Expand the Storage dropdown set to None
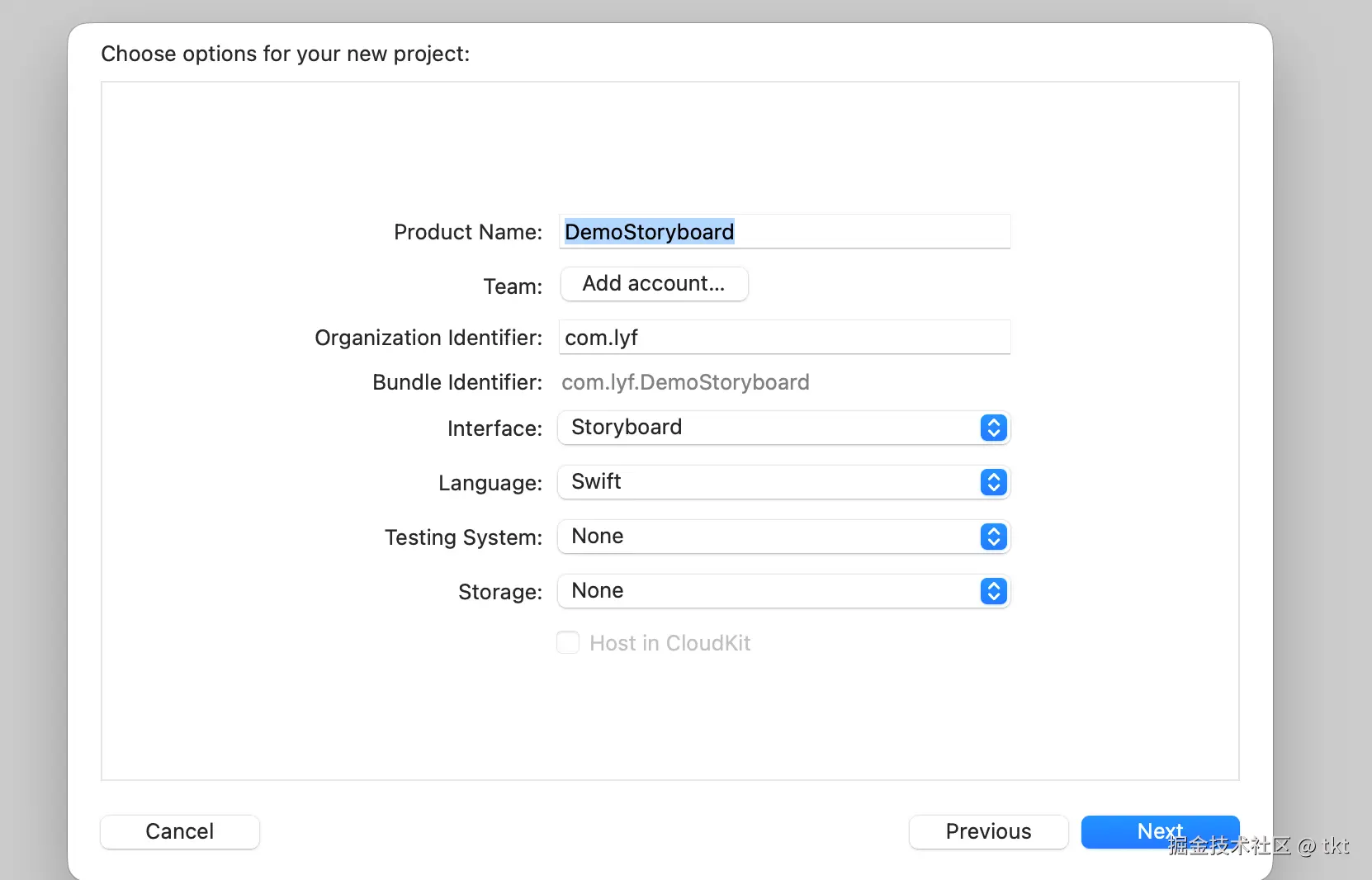This screenshot has width=1372, height=880. point(768,591)
